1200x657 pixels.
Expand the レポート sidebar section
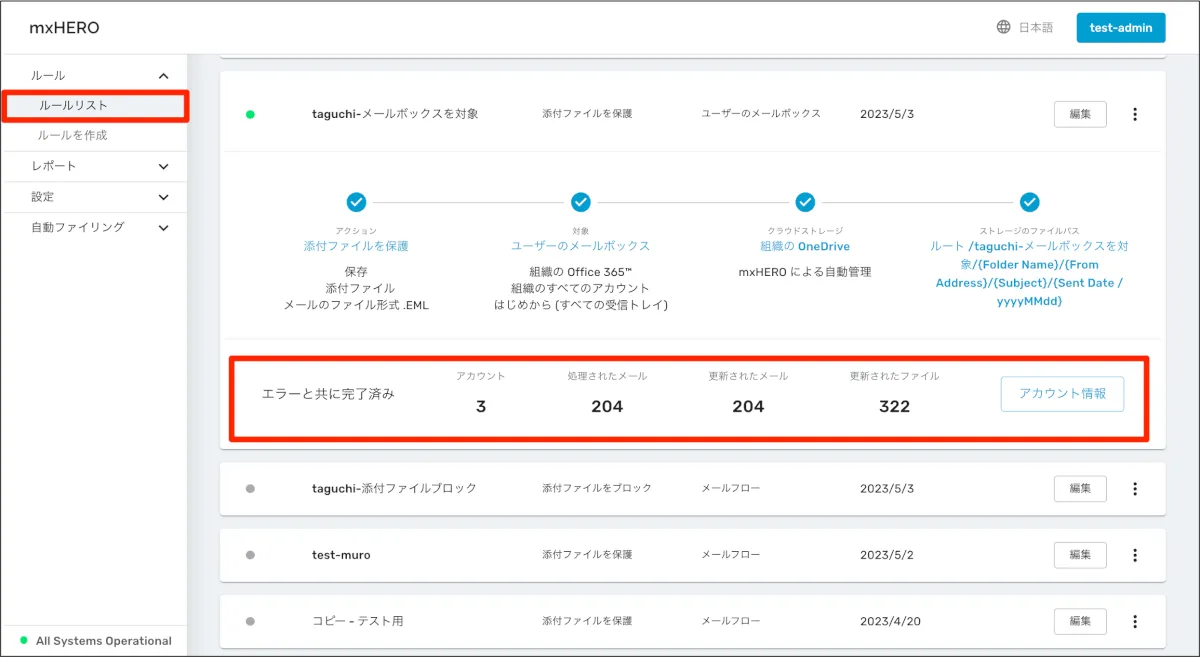[x=164, y=166]
